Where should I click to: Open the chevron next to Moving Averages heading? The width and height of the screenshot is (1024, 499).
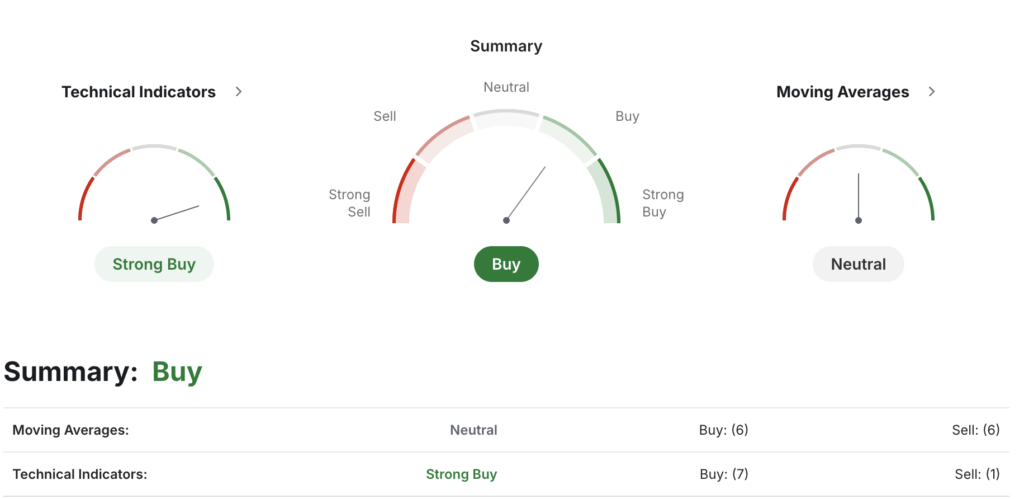[x=931, y=92]
